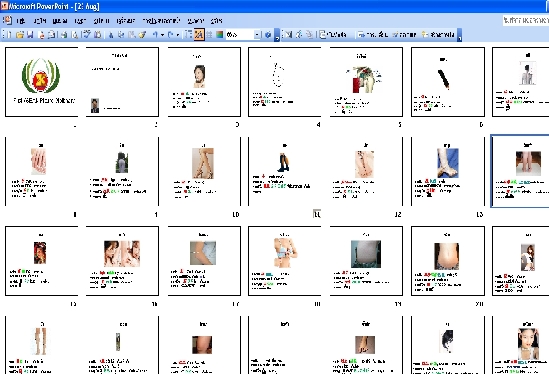Select the Format Painter brush icon

click(142, 34)
